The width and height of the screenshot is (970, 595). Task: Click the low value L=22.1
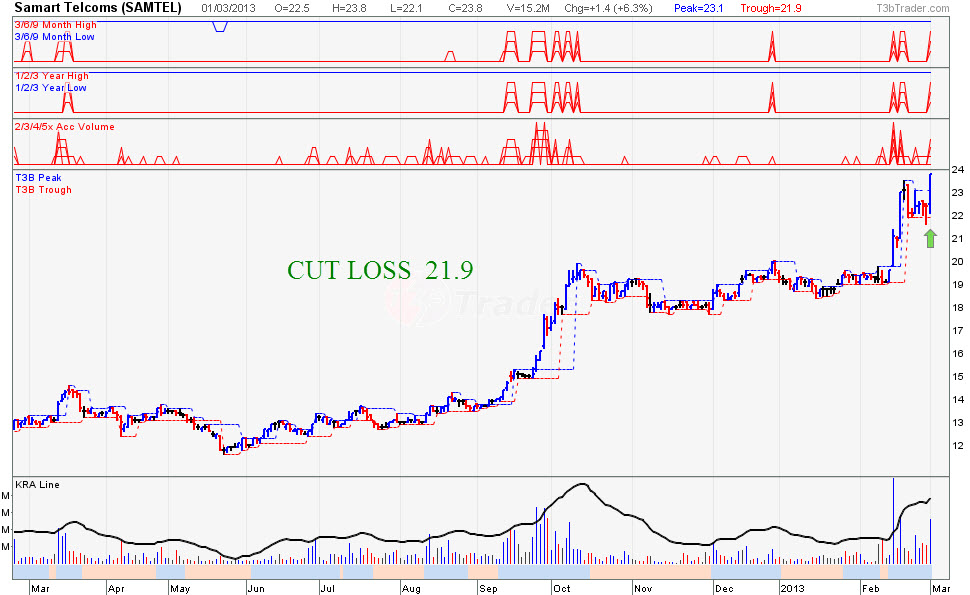pos(406,9)
